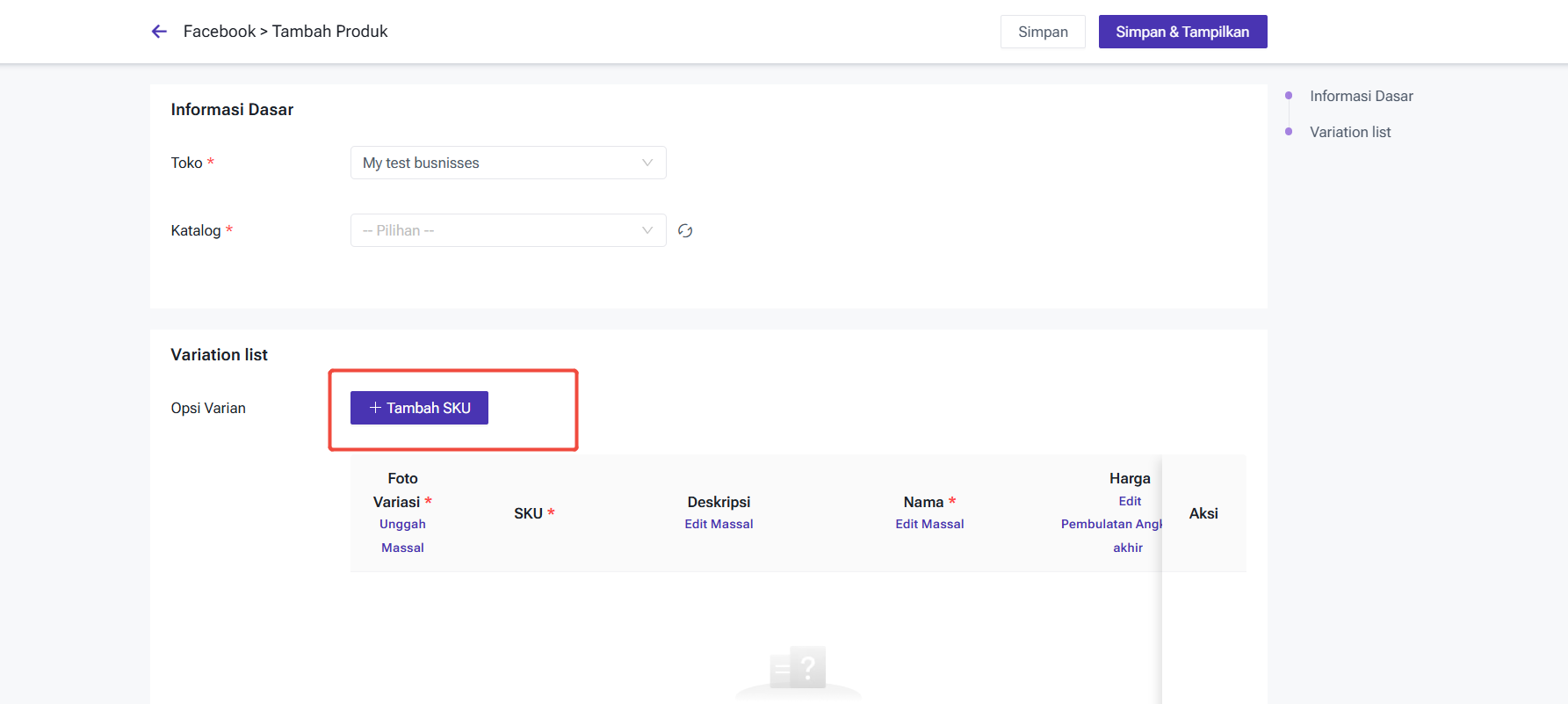Click the empty-state question mark illustration

tap(798, 670)
